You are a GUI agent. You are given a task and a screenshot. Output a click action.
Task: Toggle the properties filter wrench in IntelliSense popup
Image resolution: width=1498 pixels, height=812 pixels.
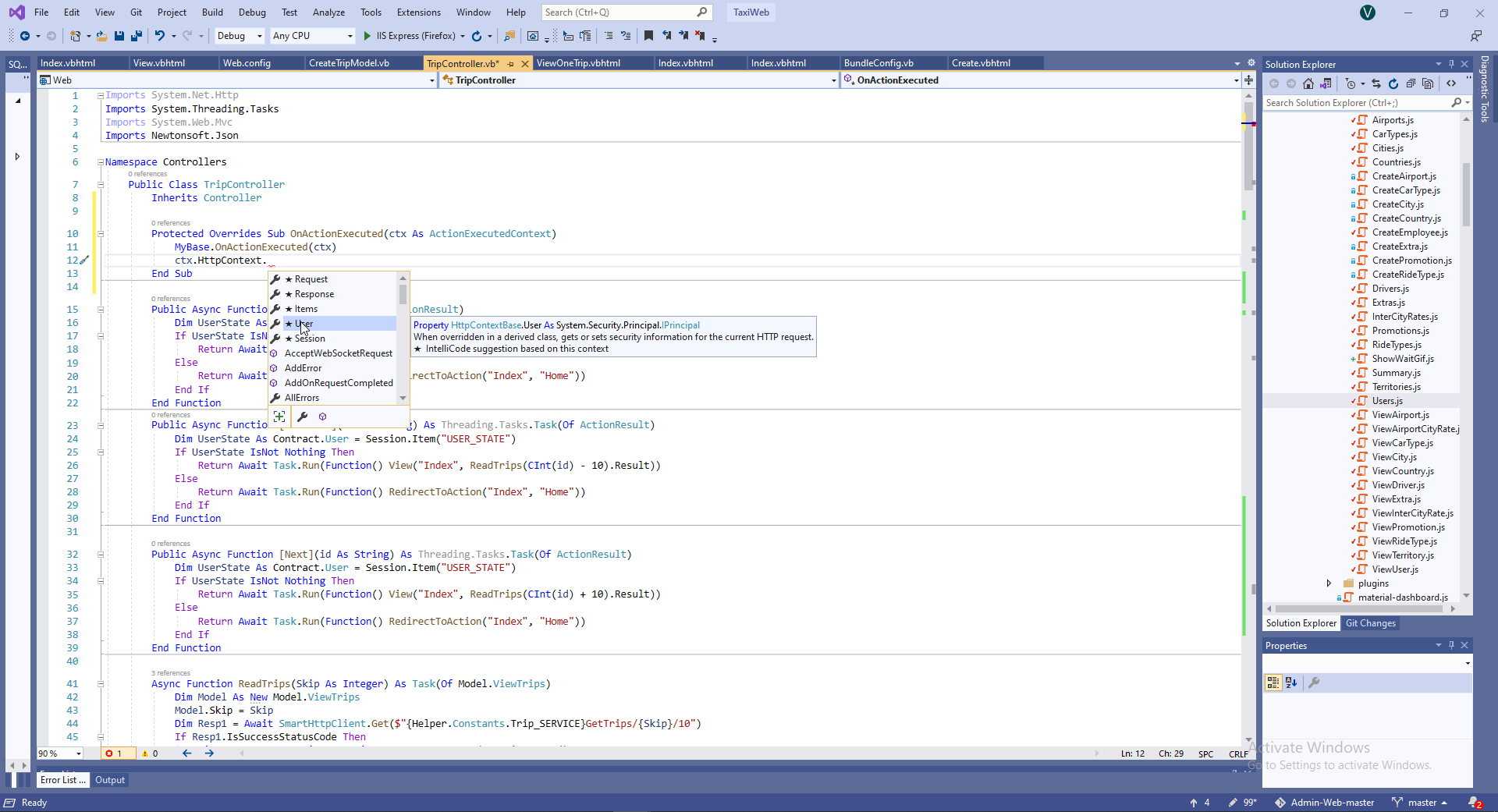tap(303, 417)
